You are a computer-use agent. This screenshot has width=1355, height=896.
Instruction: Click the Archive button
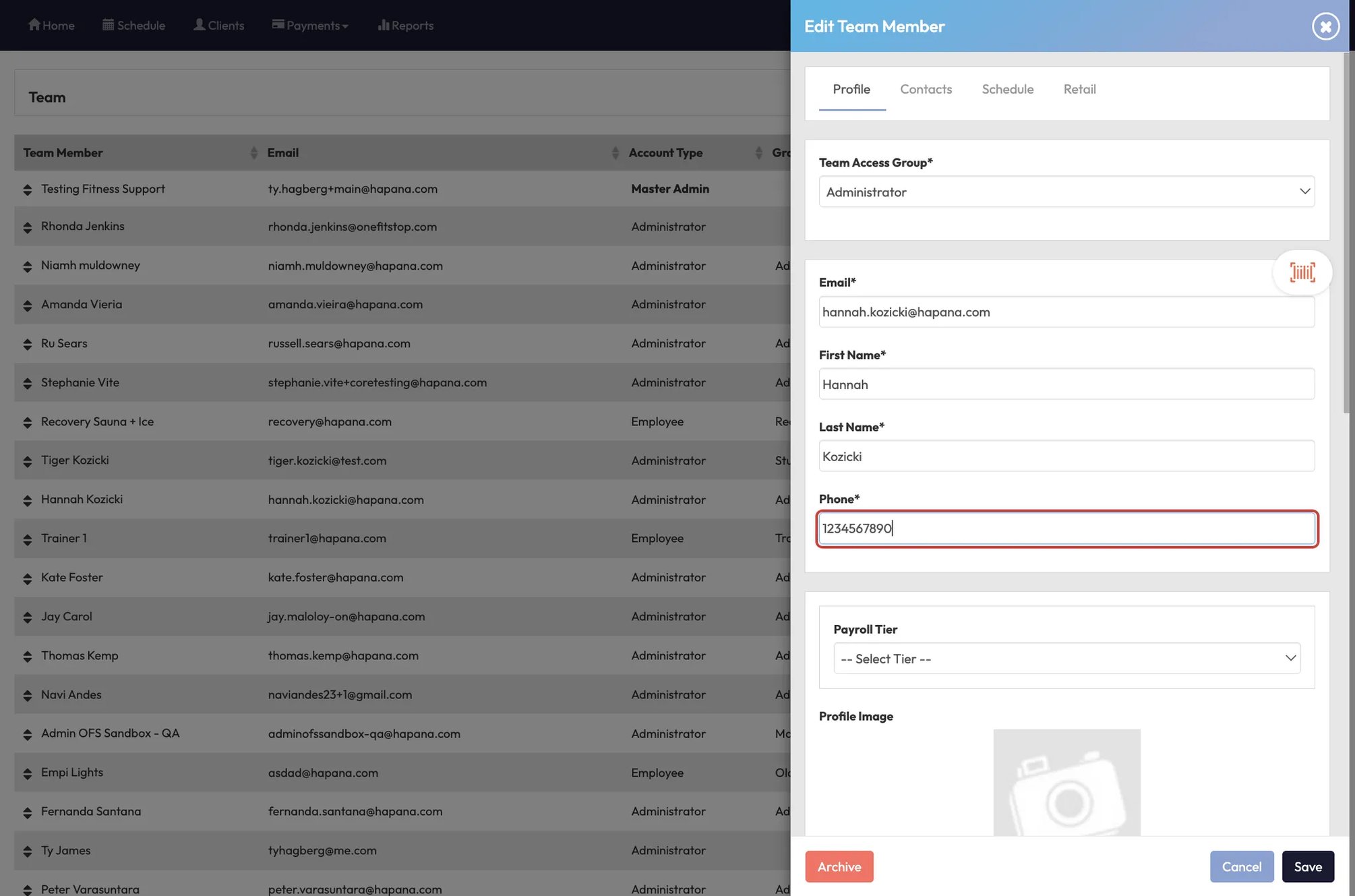click(839, 866)
